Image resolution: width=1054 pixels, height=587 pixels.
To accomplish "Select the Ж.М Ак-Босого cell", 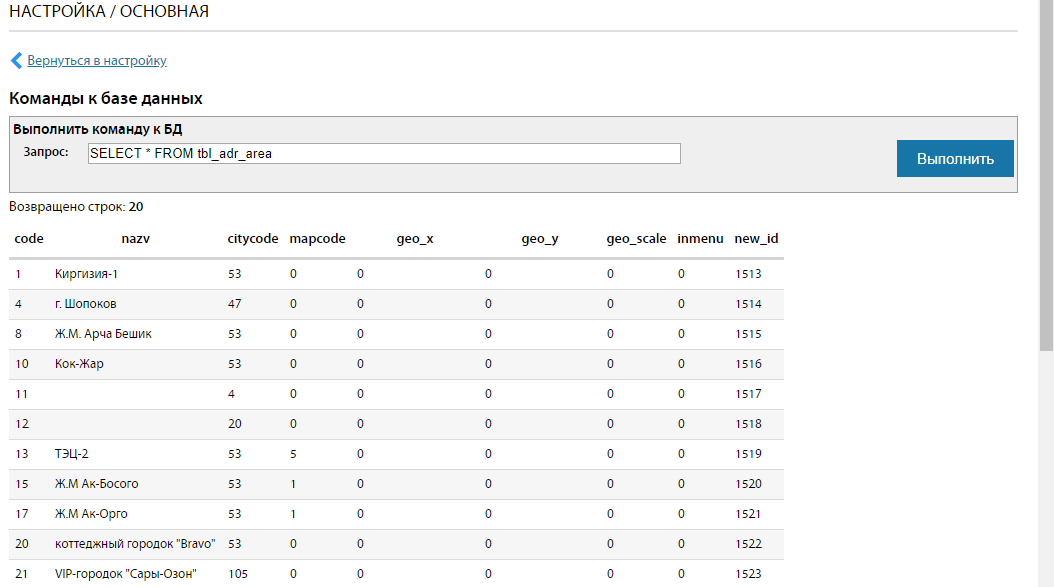I will (96, 483).
